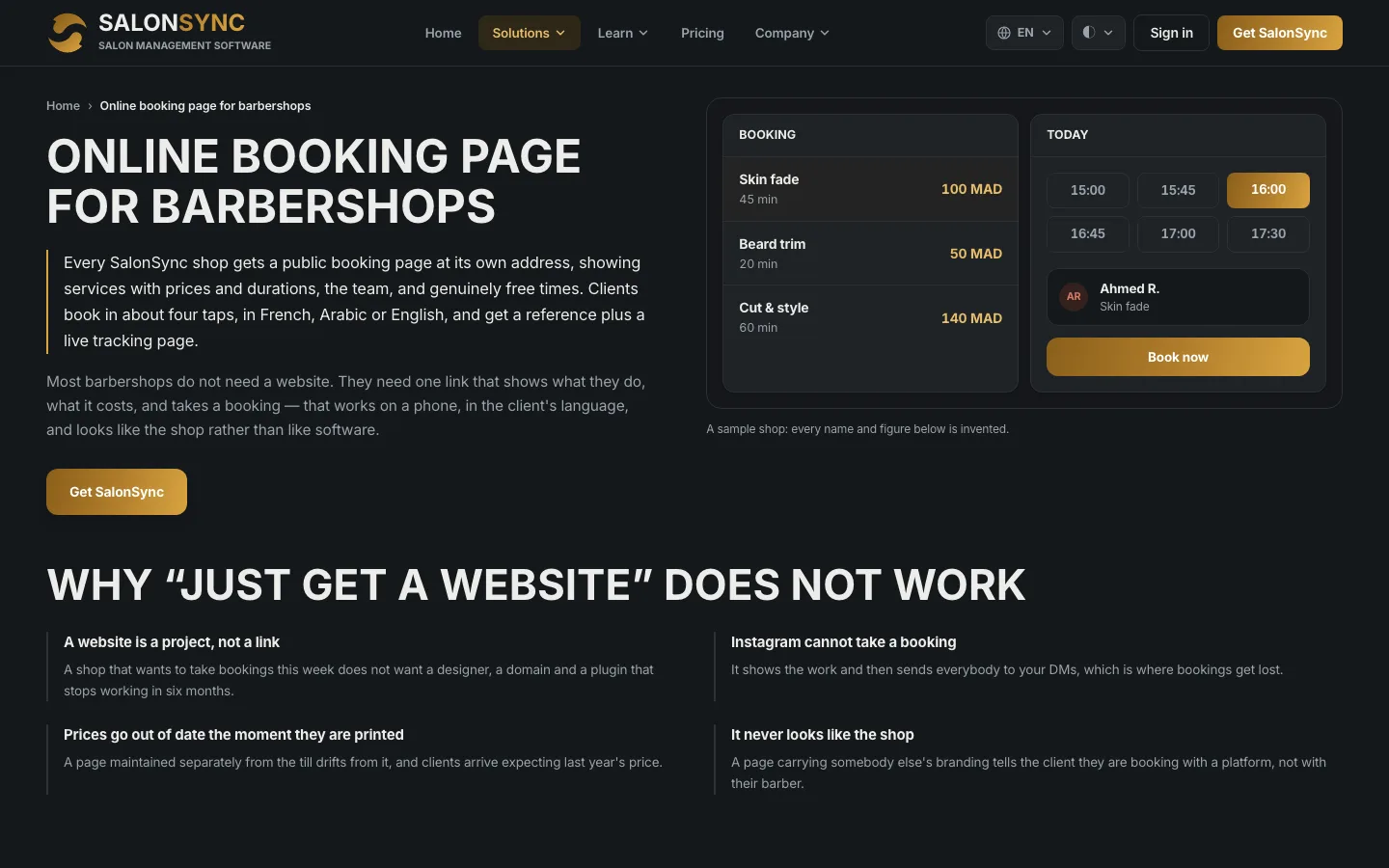
Task: Click "Prices go out of date" heading
Action: pos(233,735)
